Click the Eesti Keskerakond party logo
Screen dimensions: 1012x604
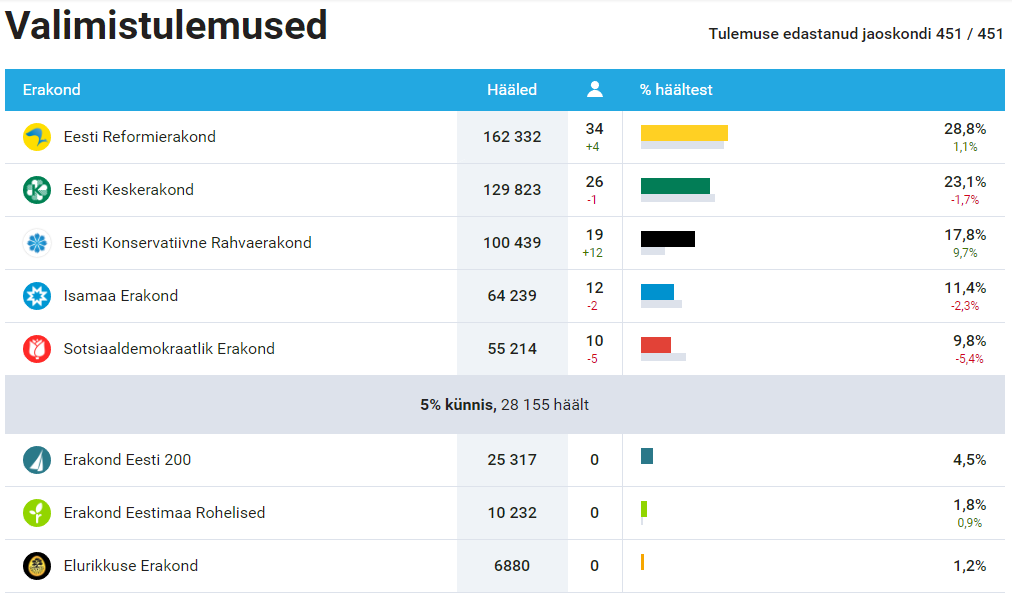pyautogui.click(x=37, y=190)
